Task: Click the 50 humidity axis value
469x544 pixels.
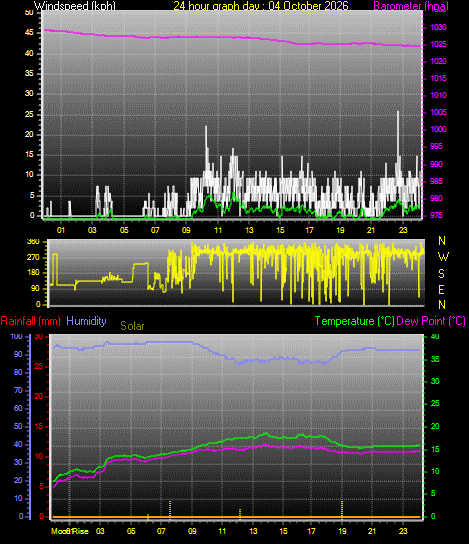Action: [x=18, y=426]
